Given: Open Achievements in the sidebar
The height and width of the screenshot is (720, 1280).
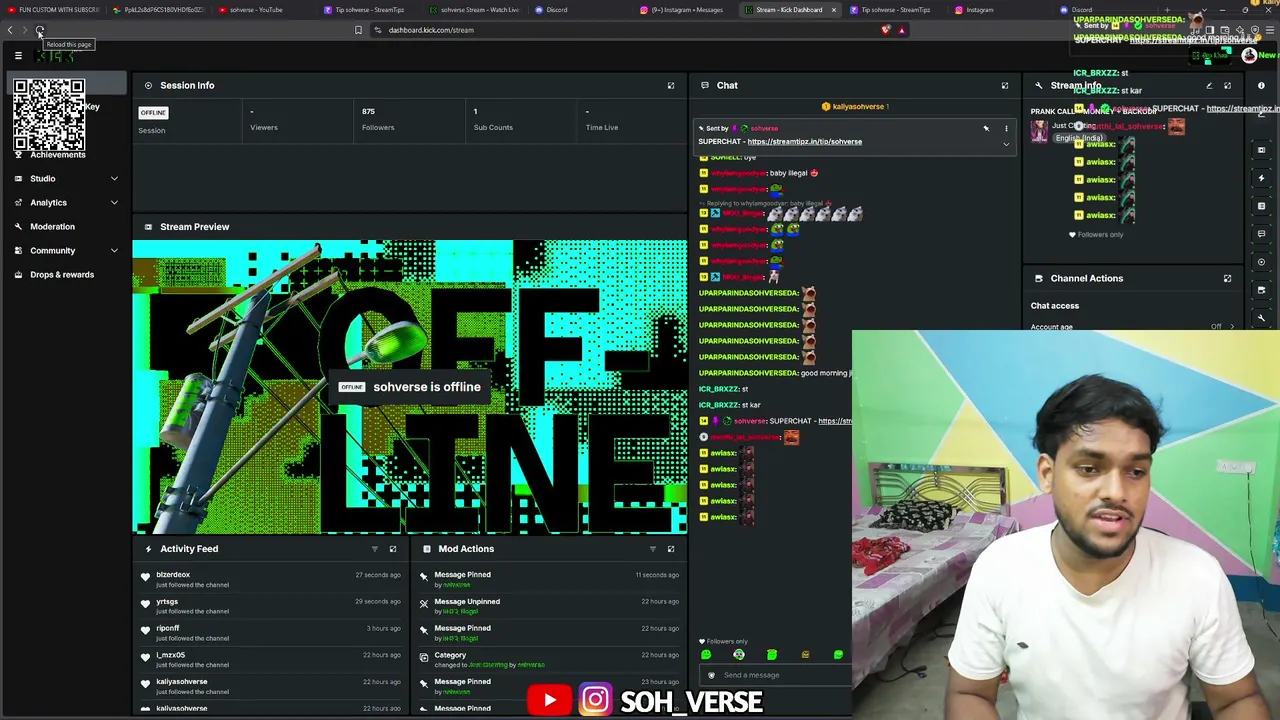Looking at the screenshot, I should pos(58,154).
